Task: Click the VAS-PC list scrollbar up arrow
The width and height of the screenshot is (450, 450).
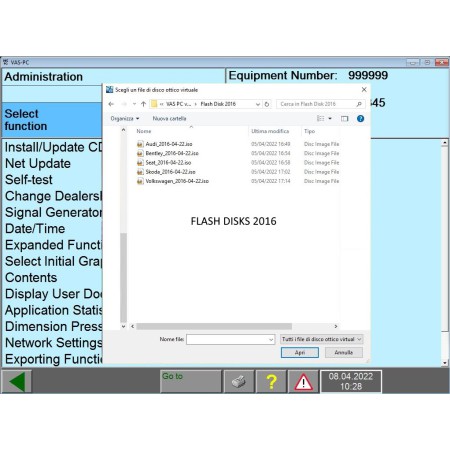Action: 445,143
